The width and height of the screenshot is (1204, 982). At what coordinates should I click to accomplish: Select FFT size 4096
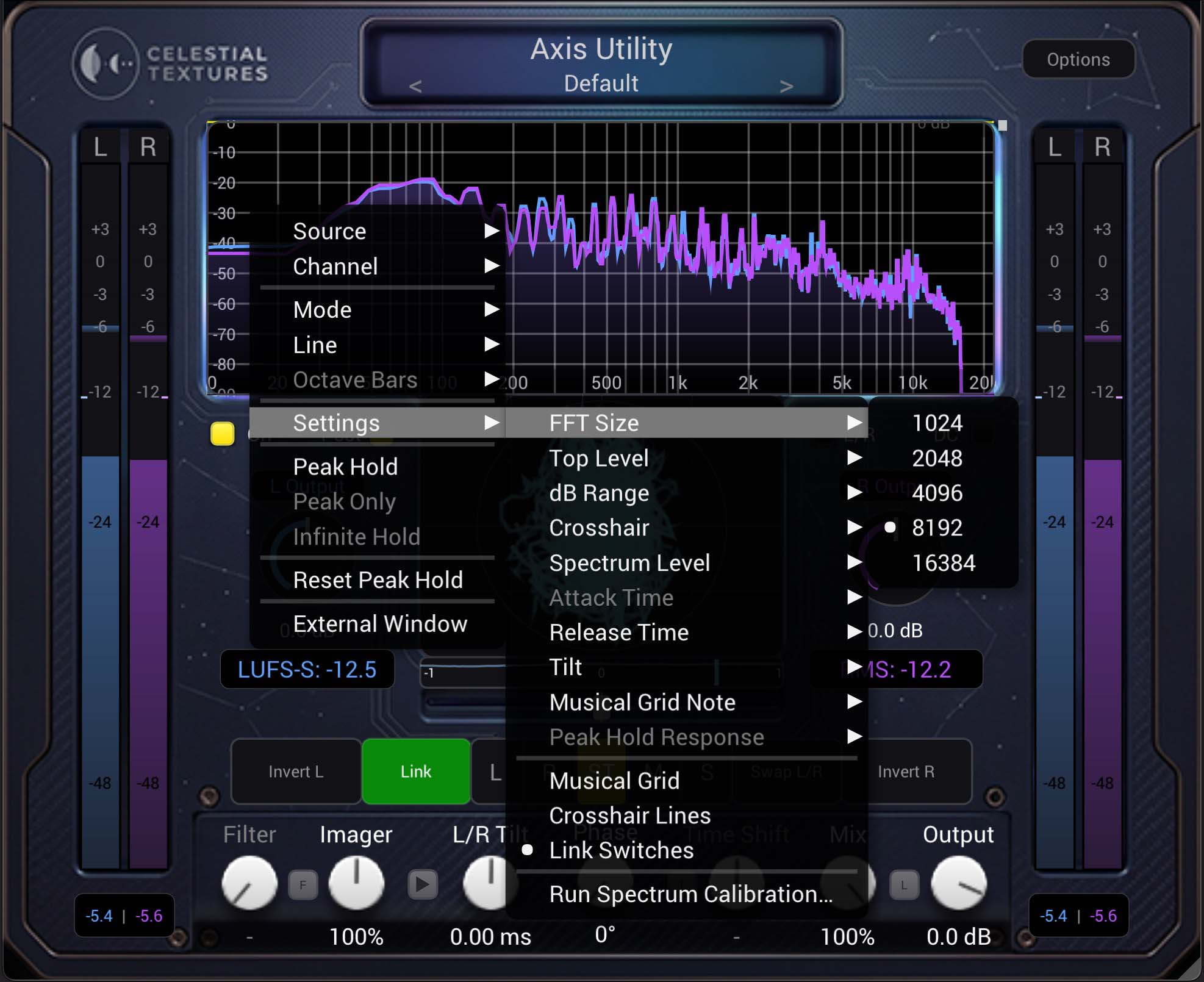[944, 493]
